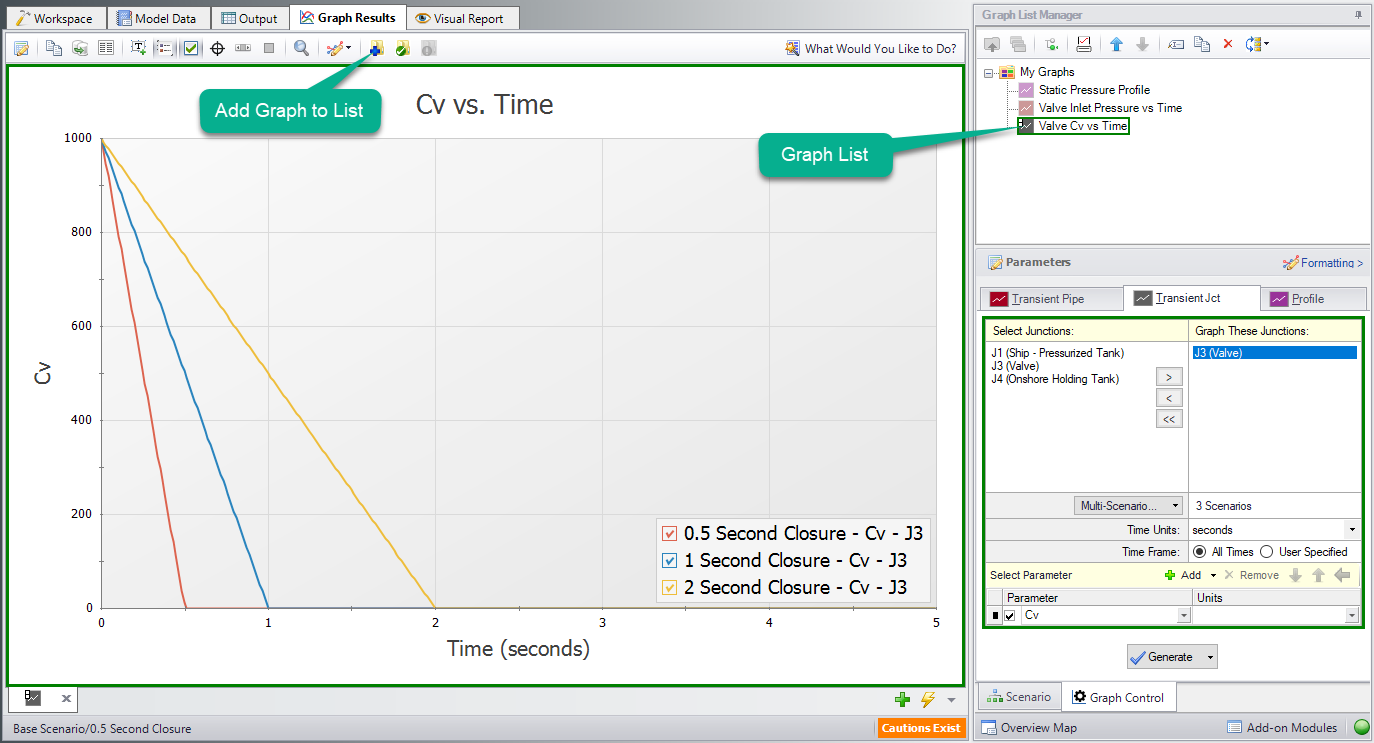Open the Time Units dropdown

pos(1354,529)
